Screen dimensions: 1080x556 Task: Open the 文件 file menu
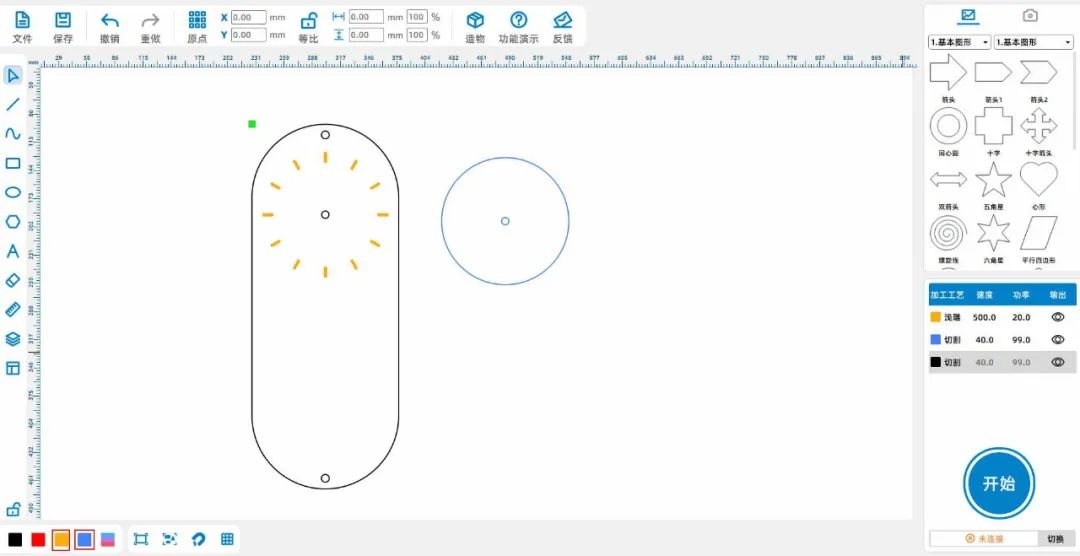(x=22, y=27)
